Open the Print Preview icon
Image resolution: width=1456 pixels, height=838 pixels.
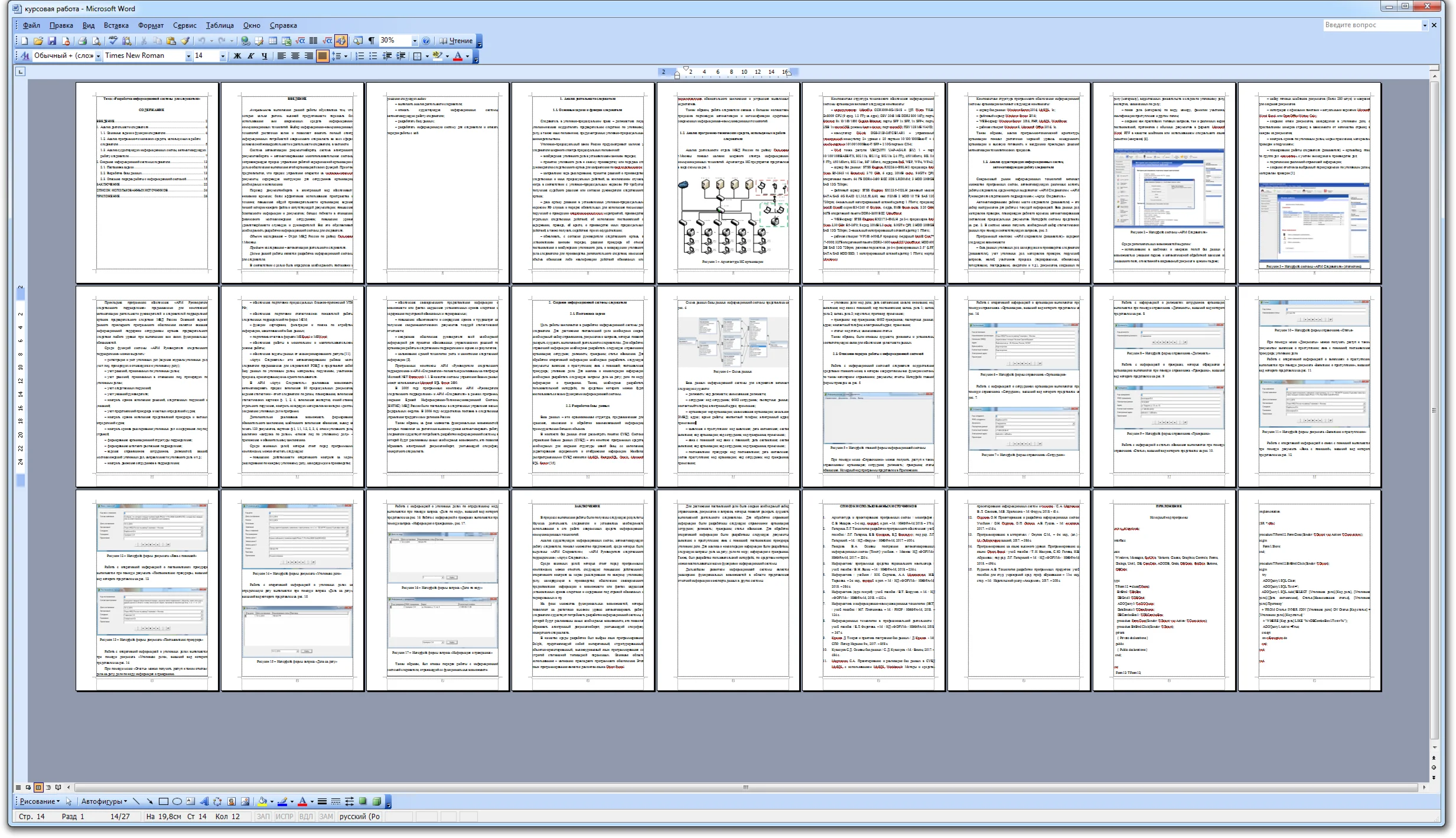96,41
